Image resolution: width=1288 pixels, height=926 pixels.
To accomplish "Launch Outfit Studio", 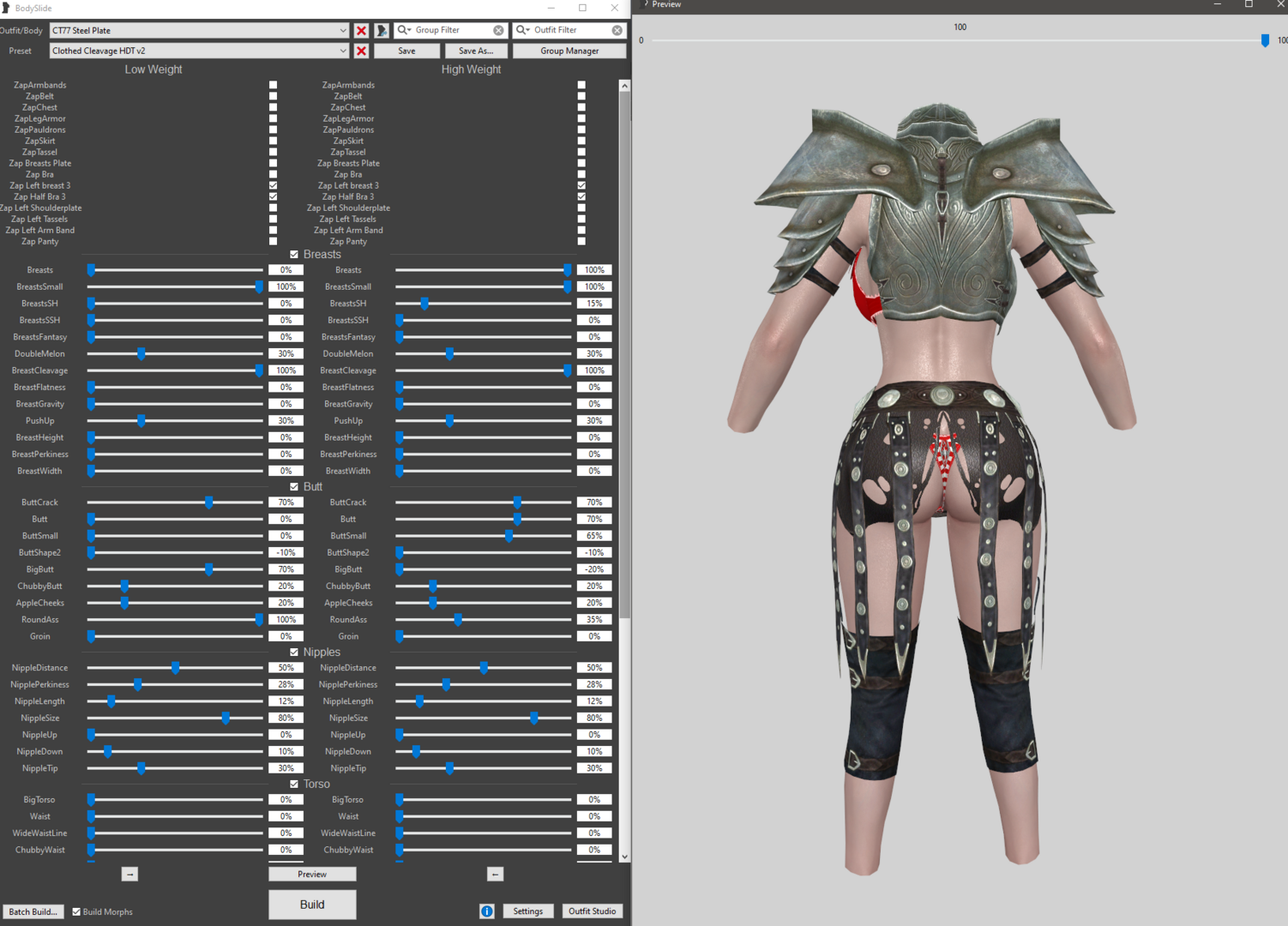I will pyautogui.click(x=592, y=911).
